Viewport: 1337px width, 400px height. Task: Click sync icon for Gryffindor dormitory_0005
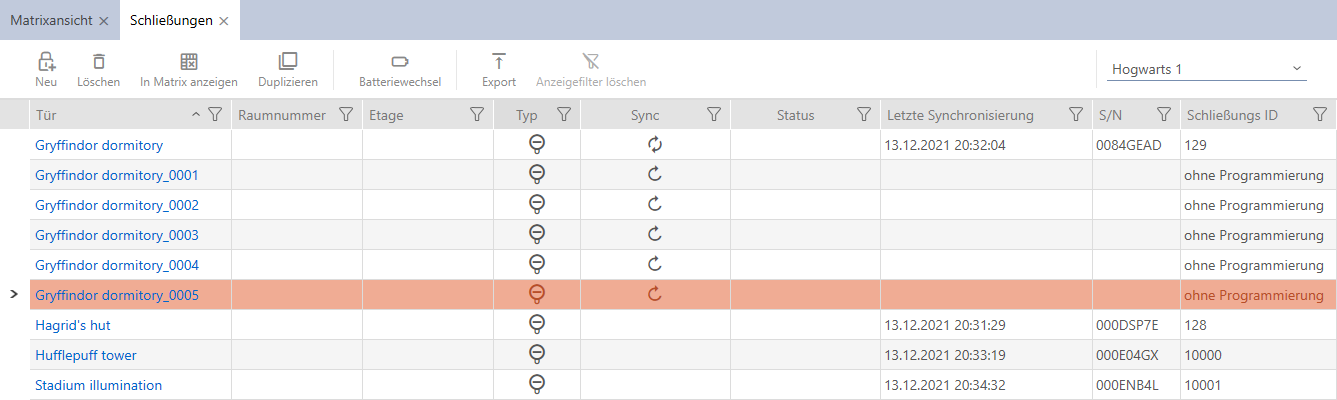pos(655,295)
